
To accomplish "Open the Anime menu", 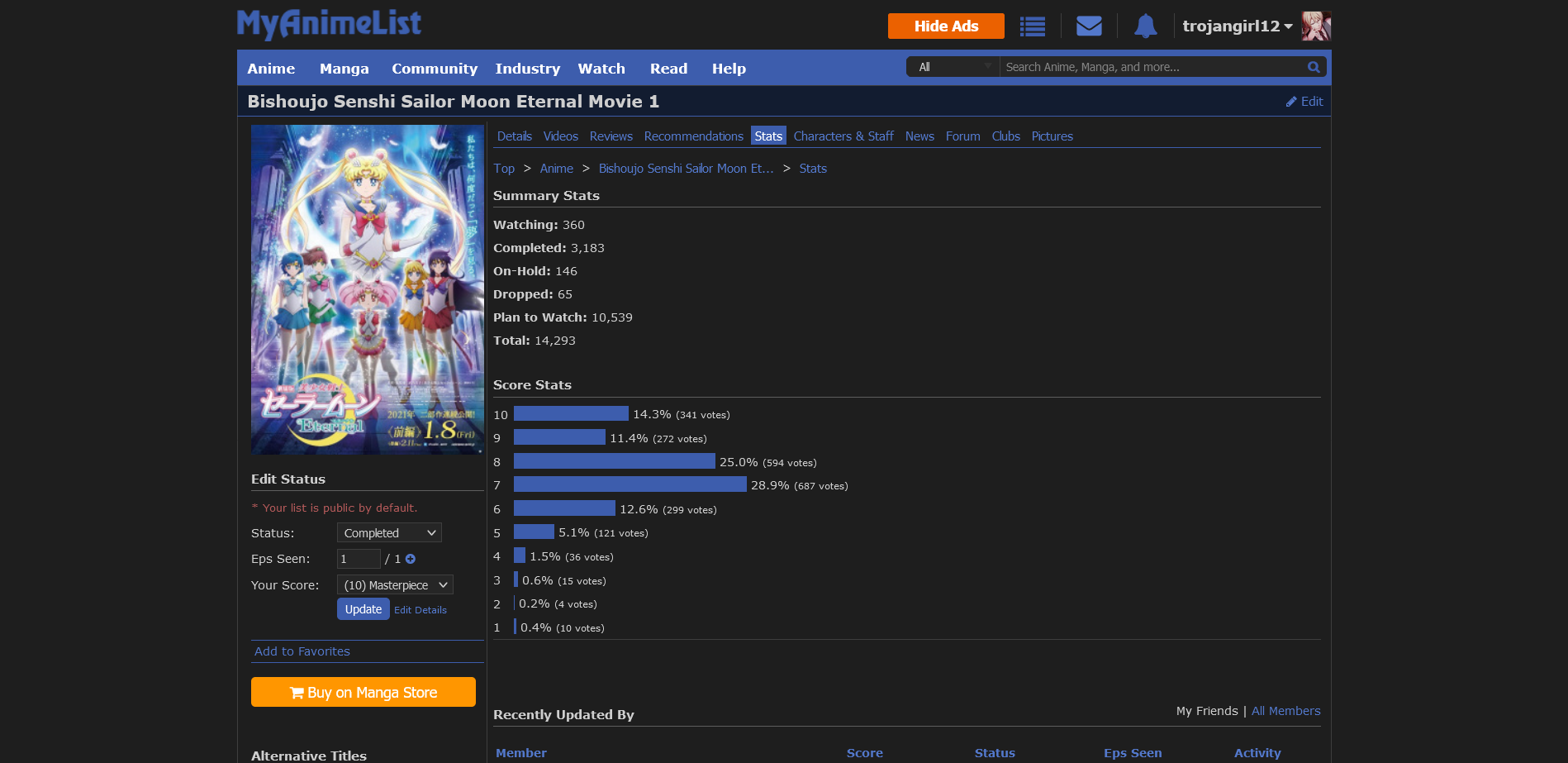I will 271,69.
